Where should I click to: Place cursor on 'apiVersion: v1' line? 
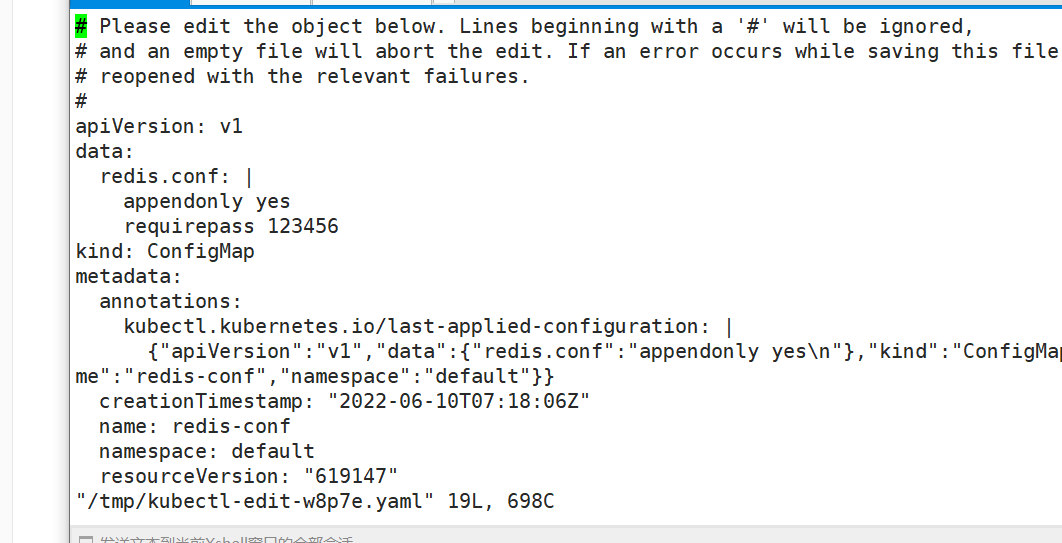158,126
